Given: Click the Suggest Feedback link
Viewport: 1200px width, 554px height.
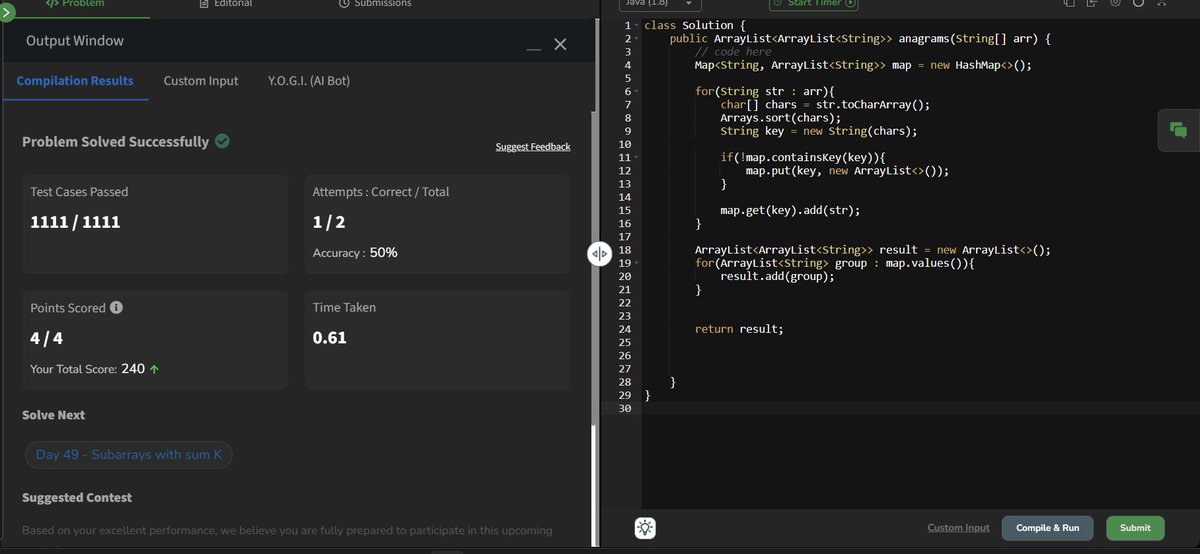Looking at the screenshot, I should [x=533, y=147].
